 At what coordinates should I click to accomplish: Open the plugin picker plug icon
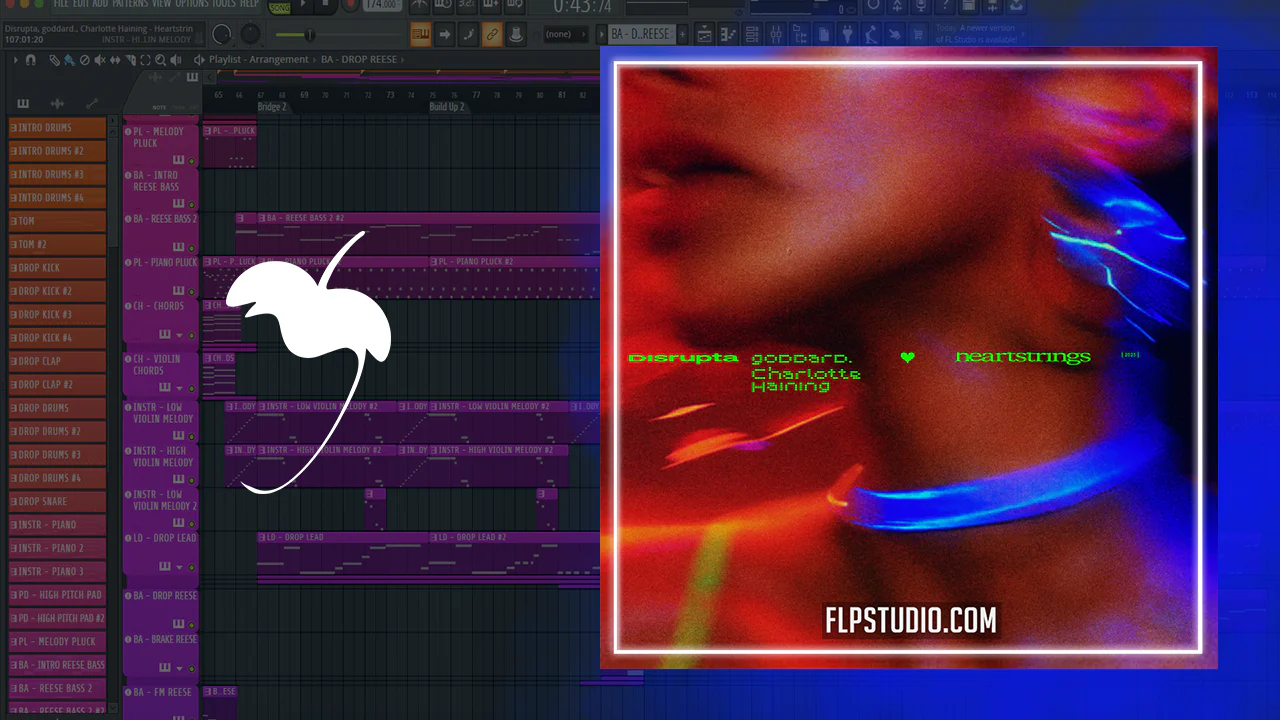pyautogui.click(x=848, y=35)
